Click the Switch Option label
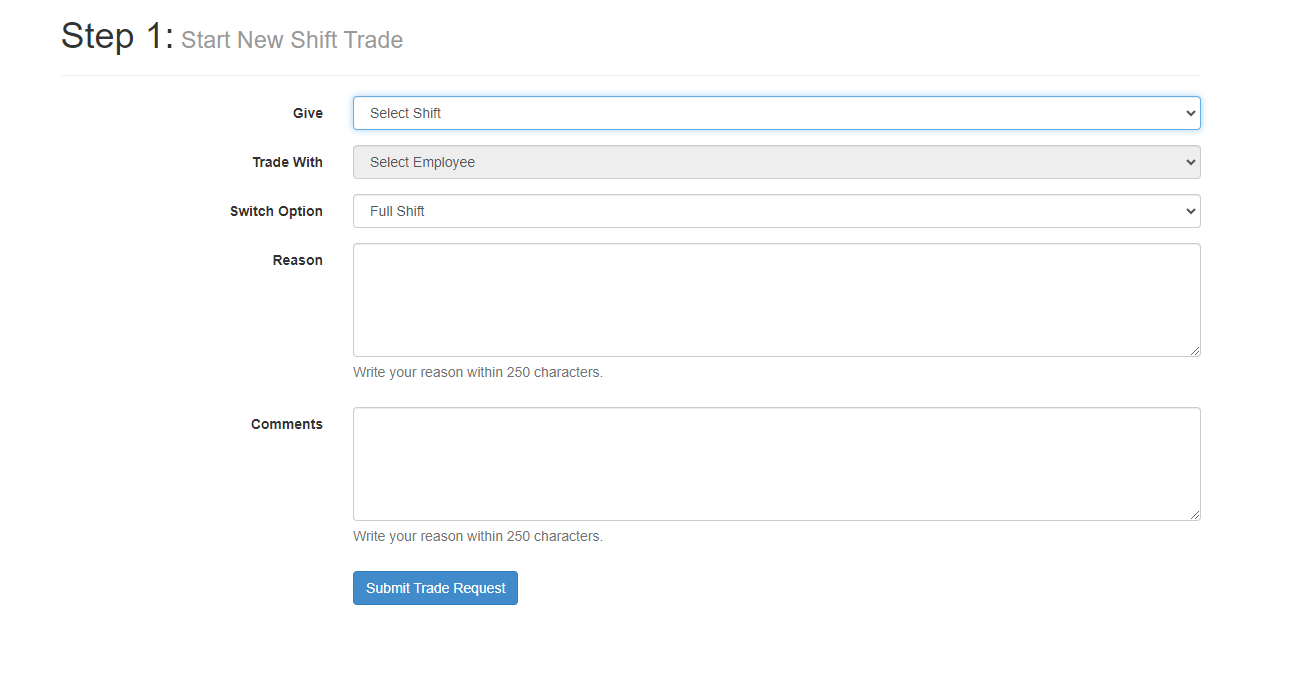This screenshot has height=677, width=1299. click(276, 211)
